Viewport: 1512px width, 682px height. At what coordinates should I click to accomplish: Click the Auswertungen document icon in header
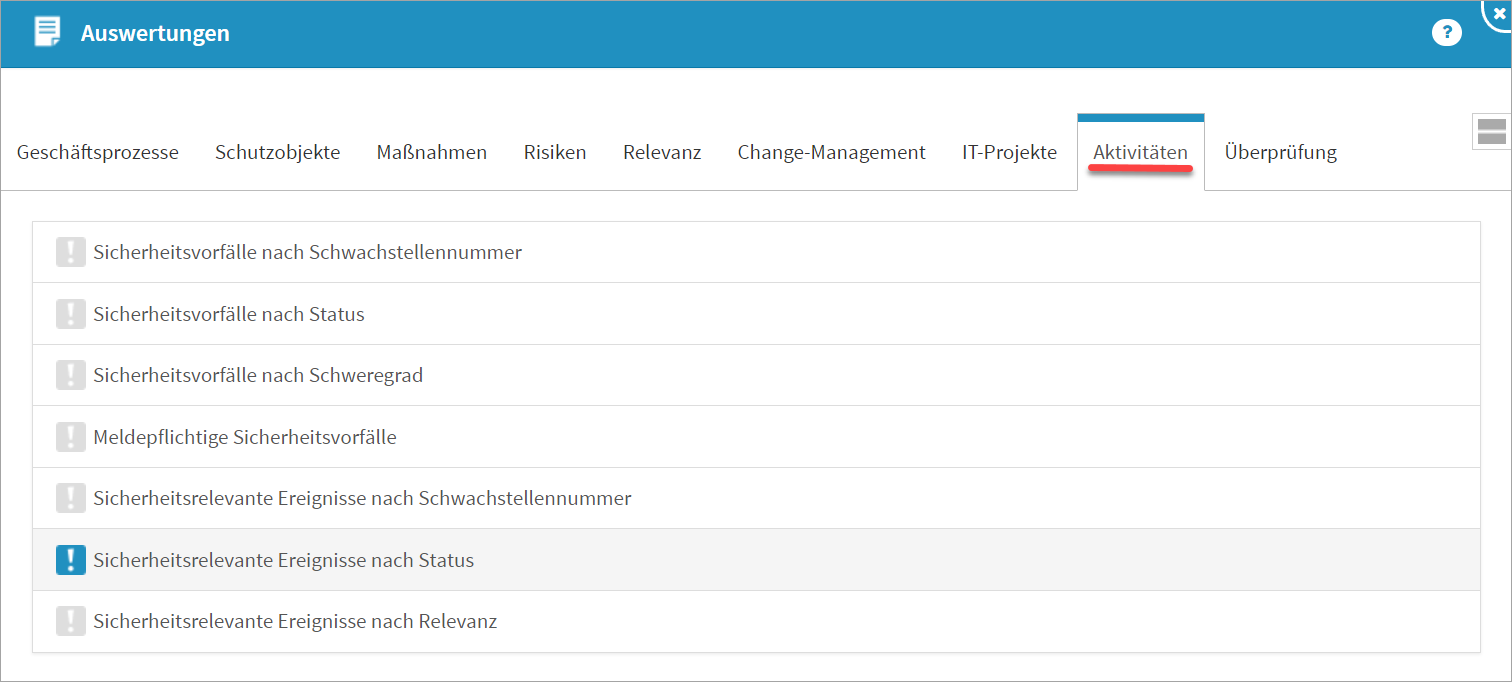point(47,33)
